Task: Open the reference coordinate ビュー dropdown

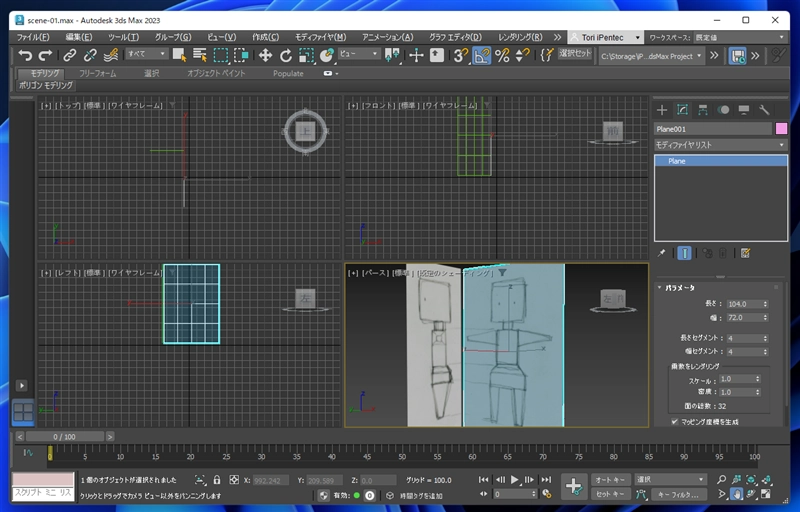Action: (359, 54)
